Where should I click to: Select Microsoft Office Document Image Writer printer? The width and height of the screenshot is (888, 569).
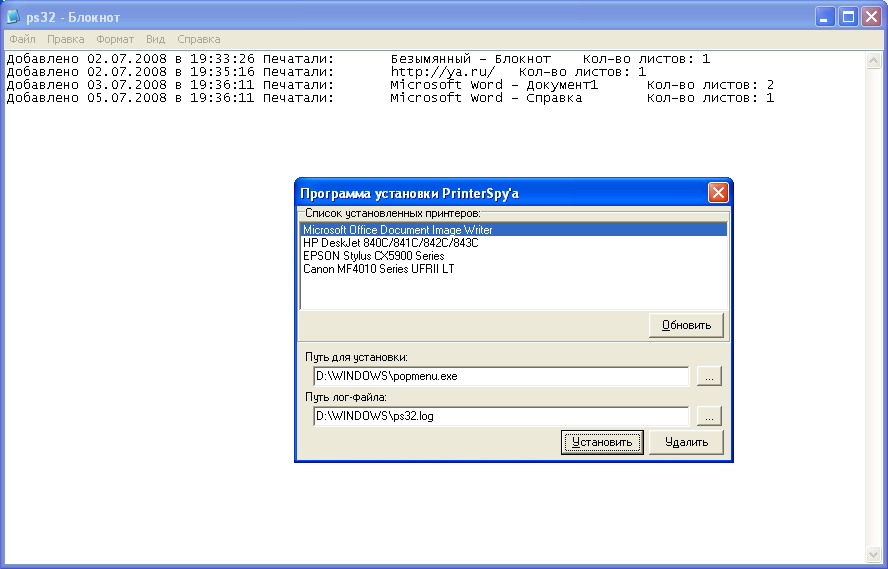coord(398,230)
